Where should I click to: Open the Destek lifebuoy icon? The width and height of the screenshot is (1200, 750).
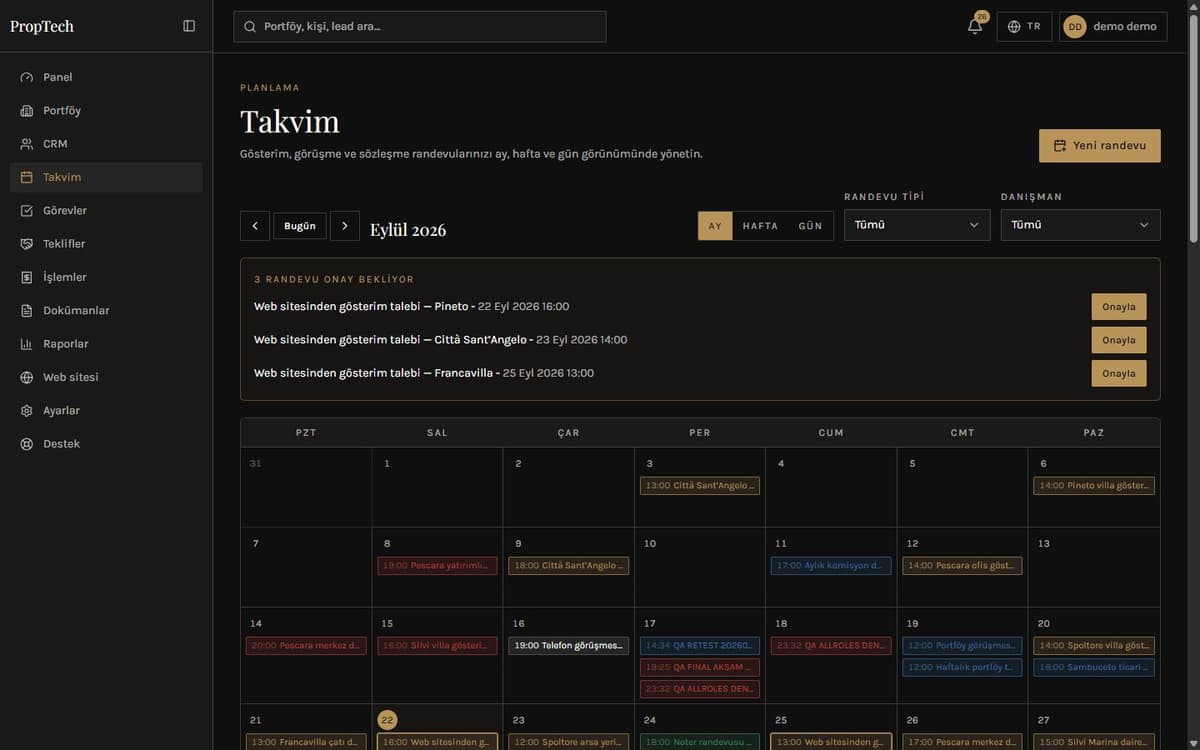tap(27, 444)
